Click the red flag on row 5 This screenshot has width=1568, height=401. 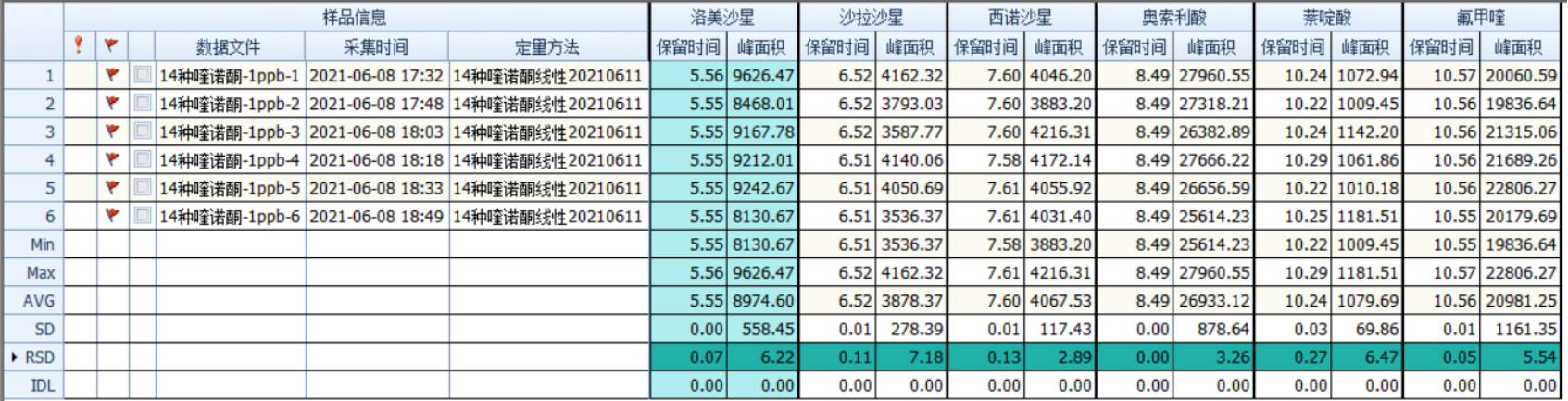tap(112, 188)
